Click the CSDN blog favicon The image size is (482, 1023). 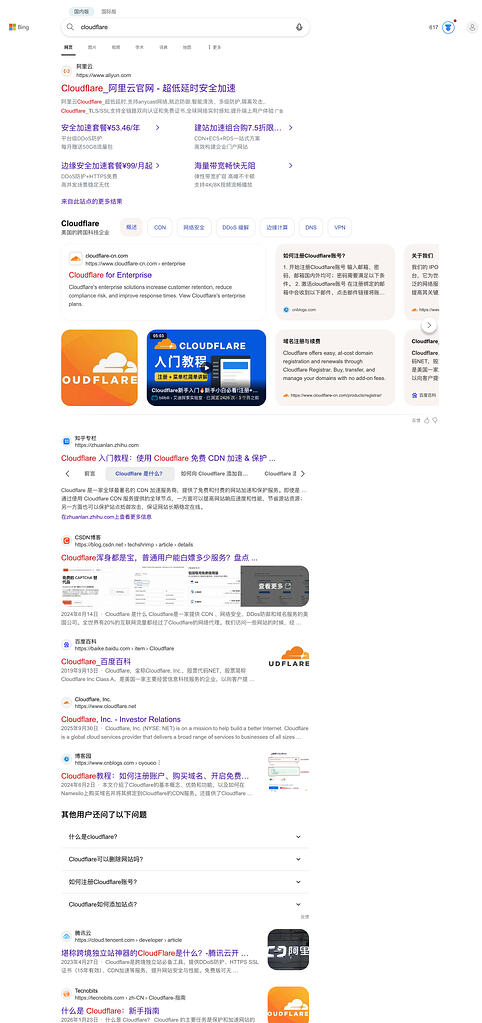click(x=67, y=540)
